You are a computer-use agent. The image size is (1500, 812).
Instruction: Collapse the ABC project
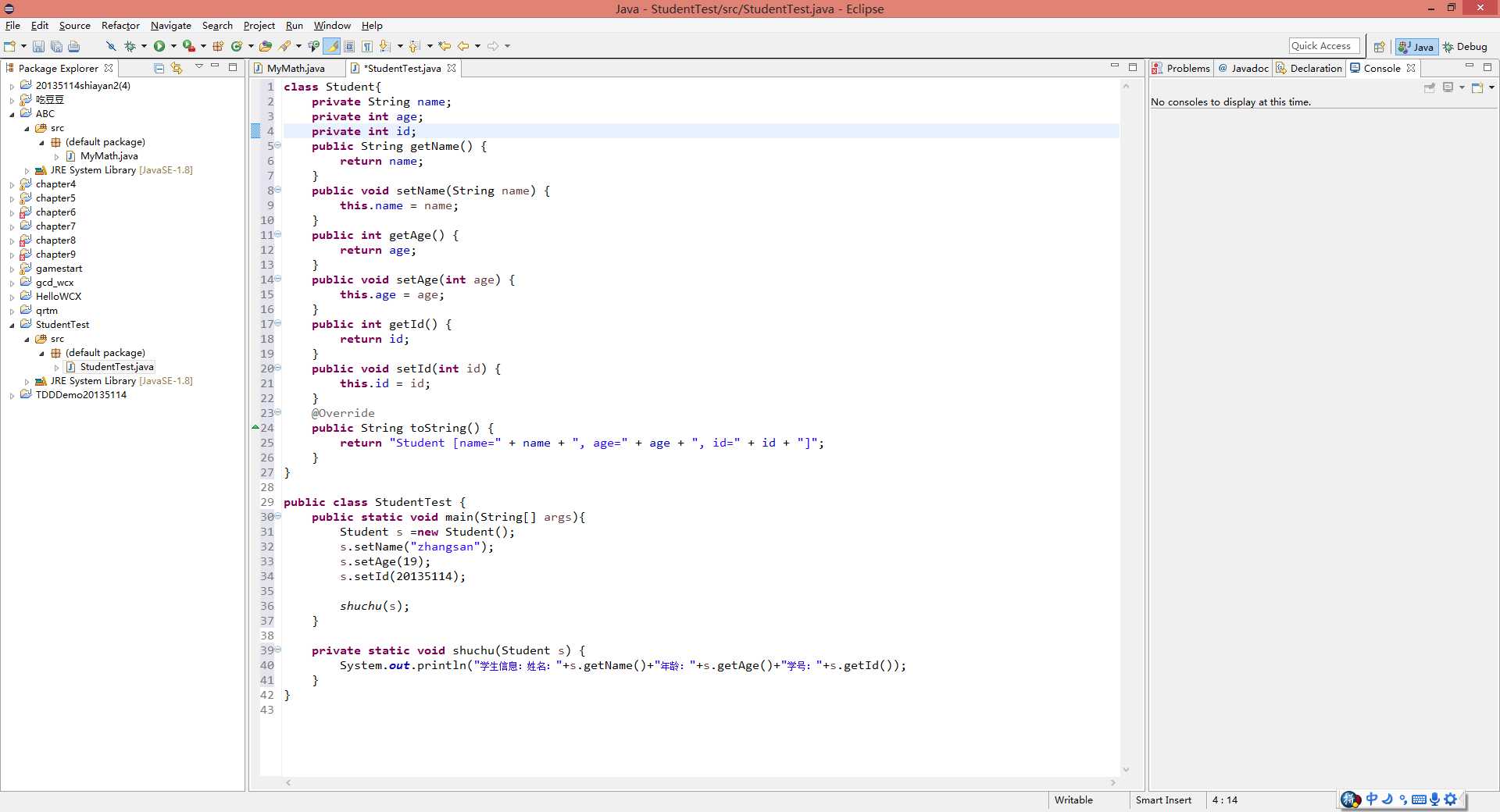(12, 115)
